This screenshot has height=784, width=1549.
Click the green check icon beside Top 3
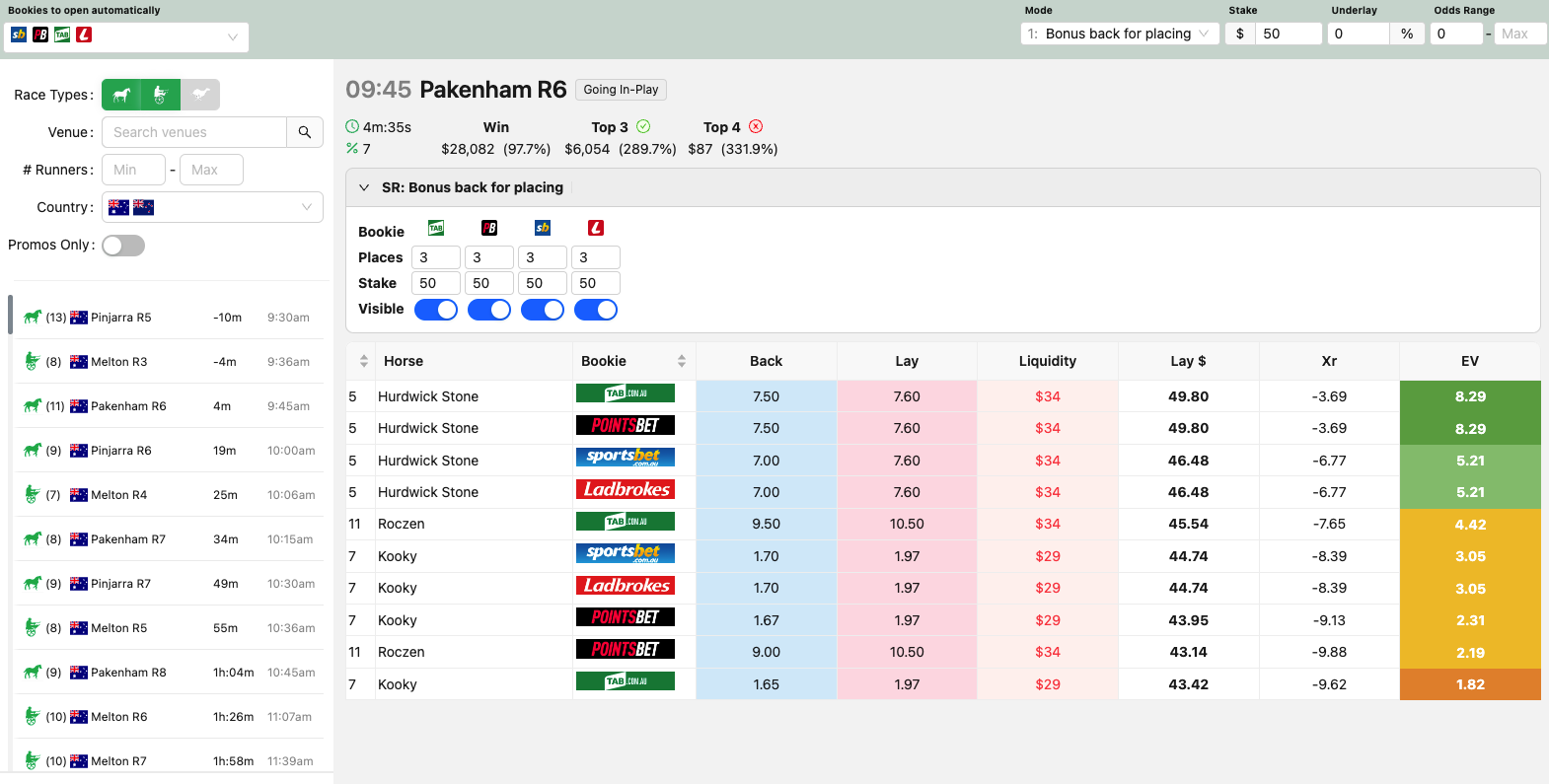643,126
